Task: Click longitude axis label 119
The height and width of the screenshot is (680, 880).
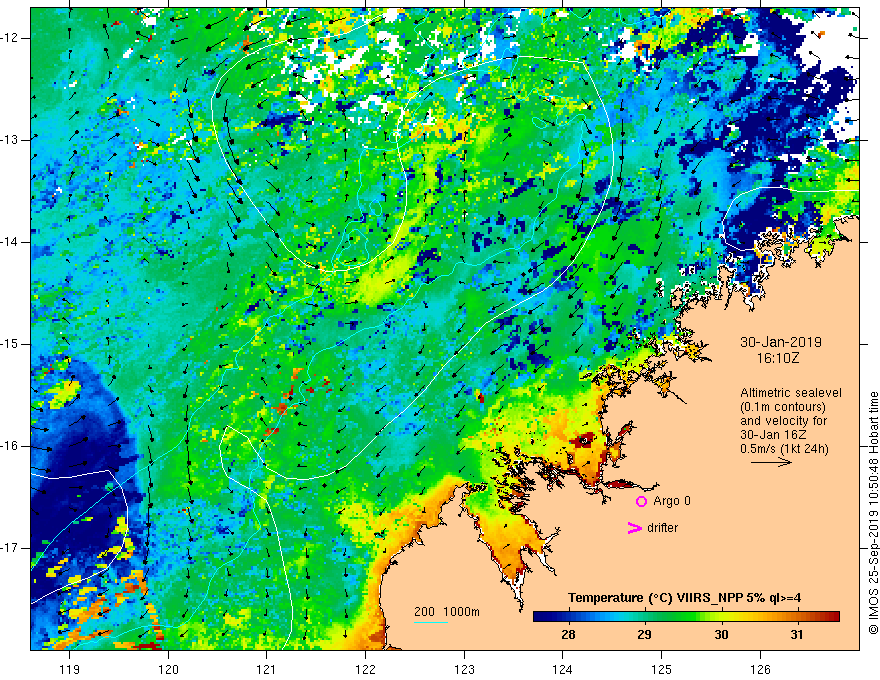Action: pyautogui.click(x=70, y=669)
